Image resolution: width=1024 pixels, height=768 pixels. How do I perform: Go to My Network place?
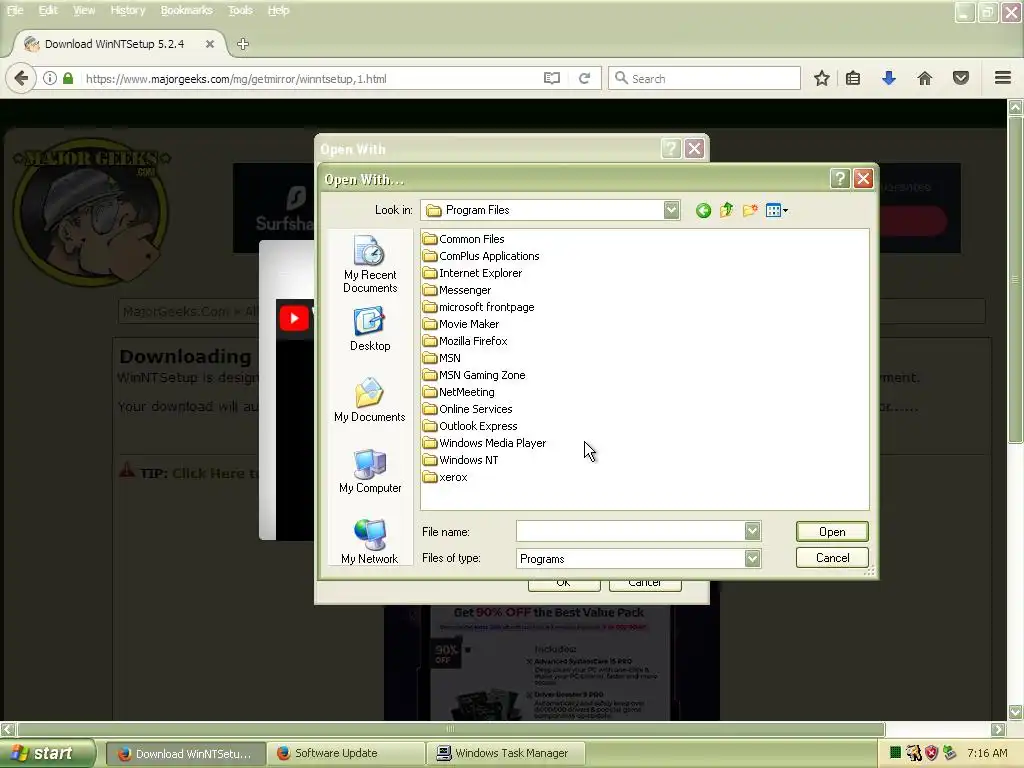[x=370, y=541]
